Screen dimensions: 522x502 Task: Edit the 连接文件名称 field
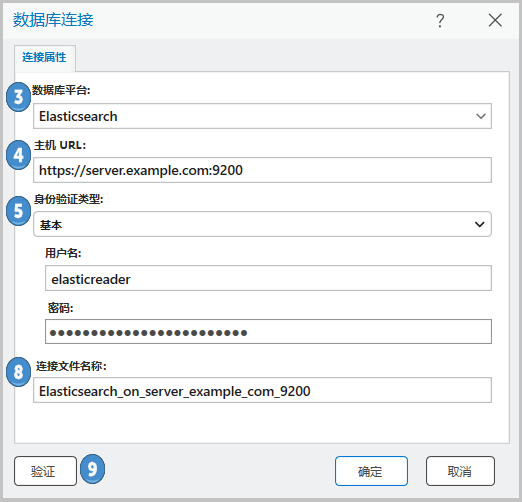[262, 390]
